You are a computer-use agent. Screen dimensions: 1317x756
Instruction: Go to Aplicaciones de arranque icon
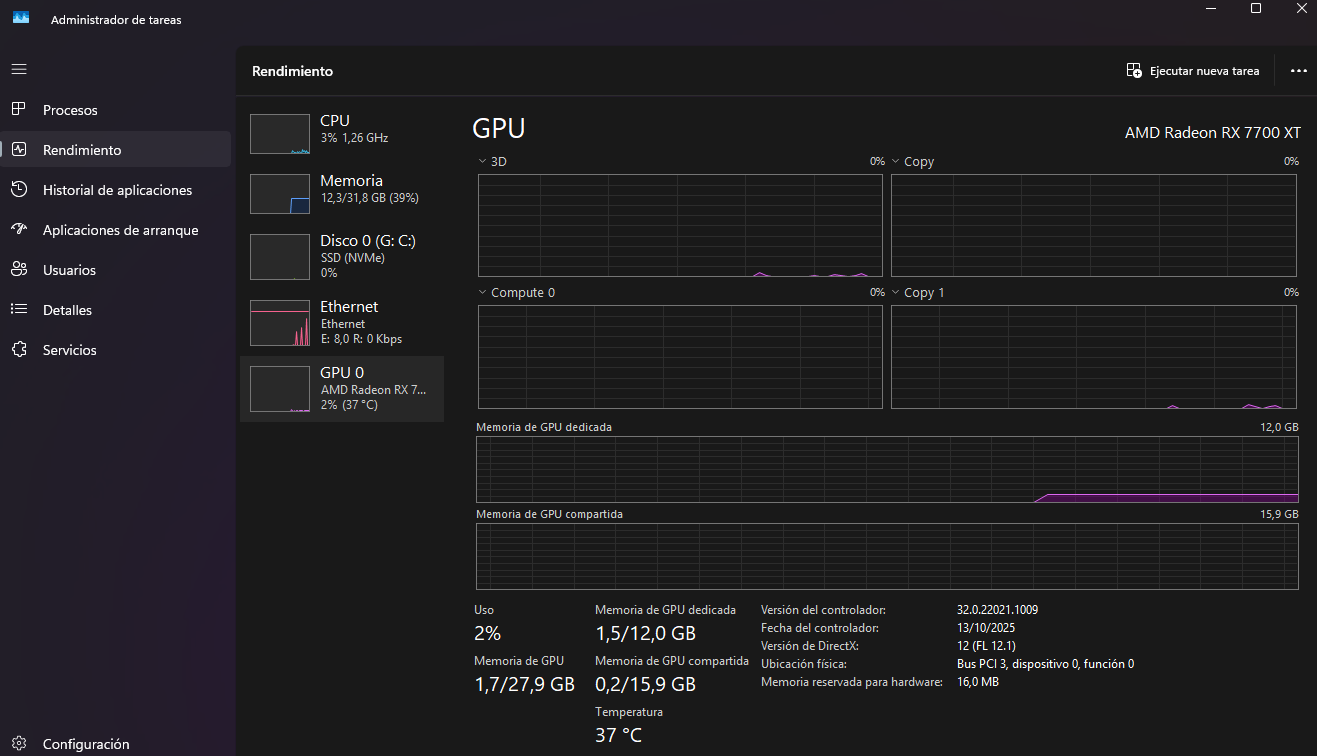coord(19,229)
